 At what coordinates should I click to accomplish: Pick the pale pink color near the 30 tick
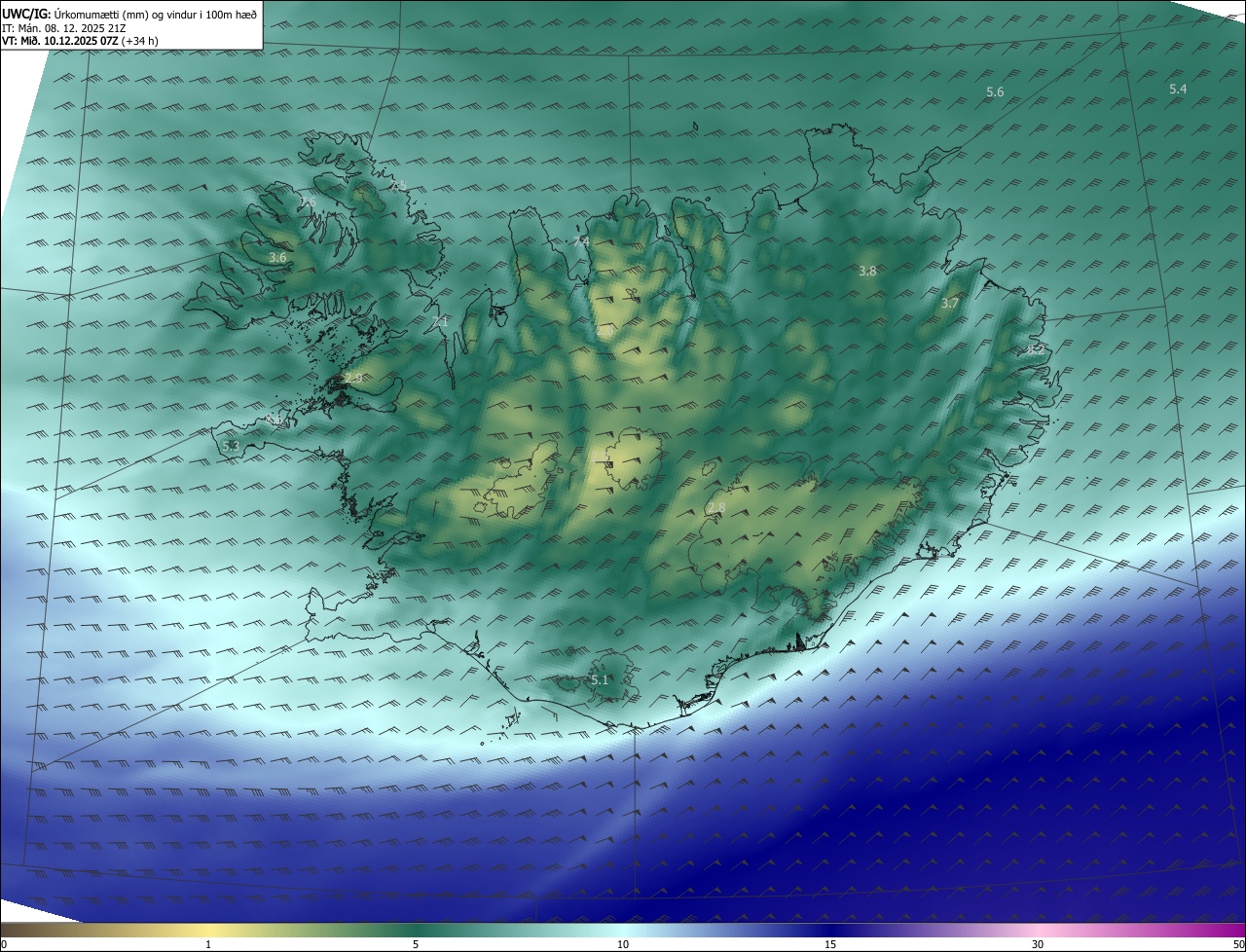tap(1038, 930)
